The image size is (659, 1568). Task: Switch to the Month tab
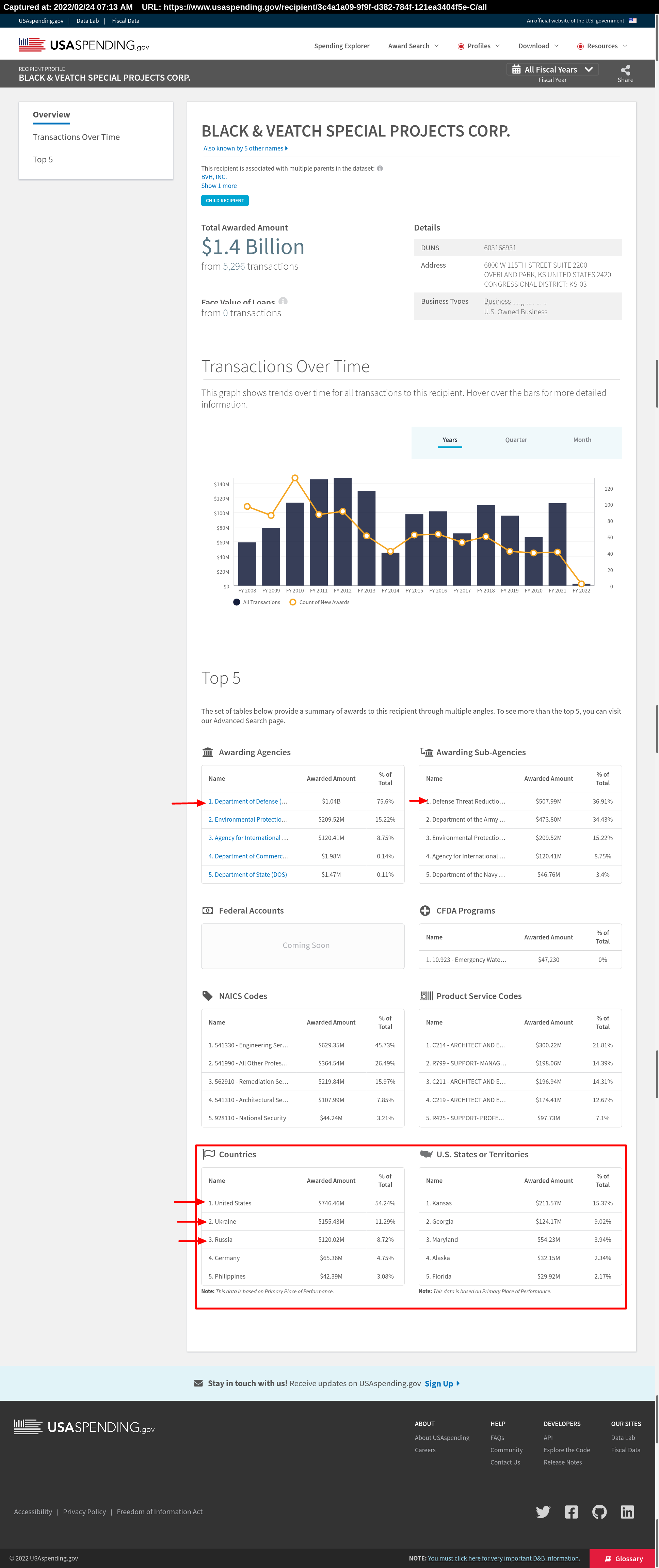point(582,440)
